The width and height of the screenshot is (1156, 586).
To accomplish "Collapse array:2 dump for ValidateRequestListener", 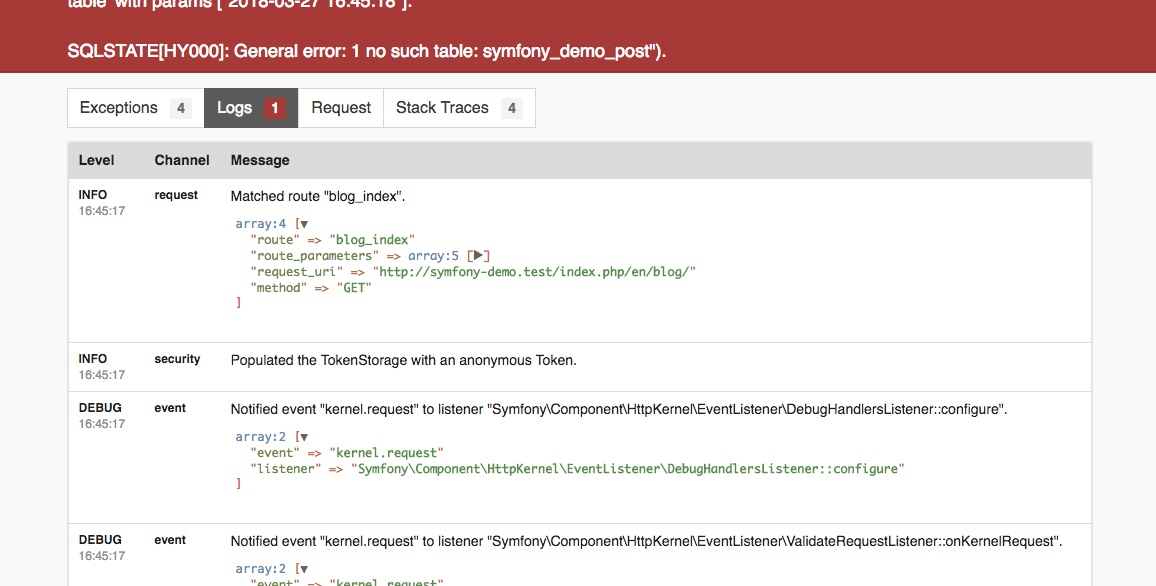I will coord(304,569).
